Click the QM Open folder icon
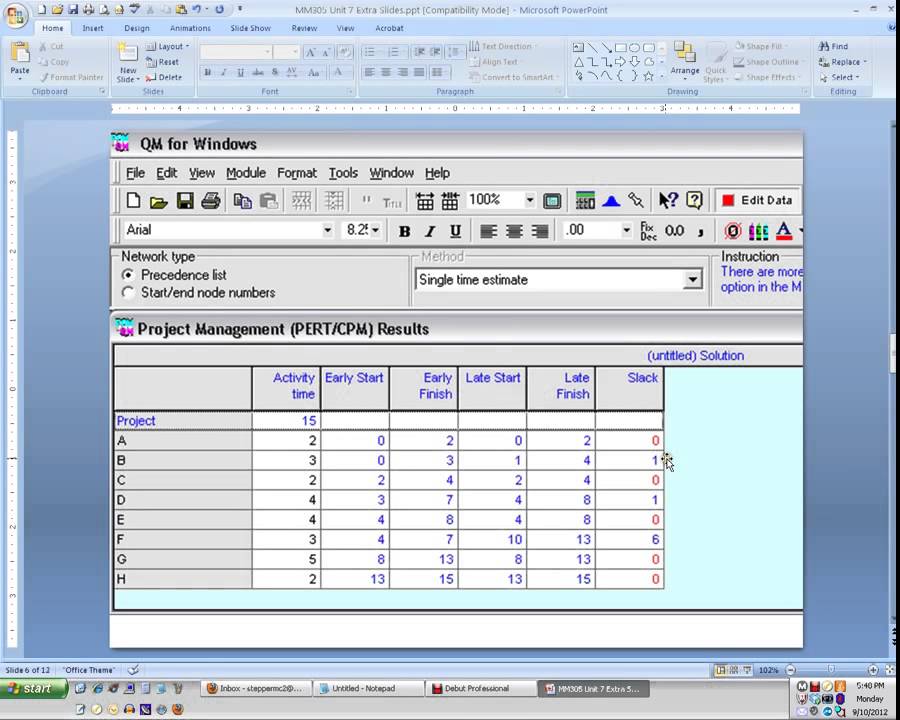Image resolution: width=900 pixels, height=720 pixels. [158, 201]
